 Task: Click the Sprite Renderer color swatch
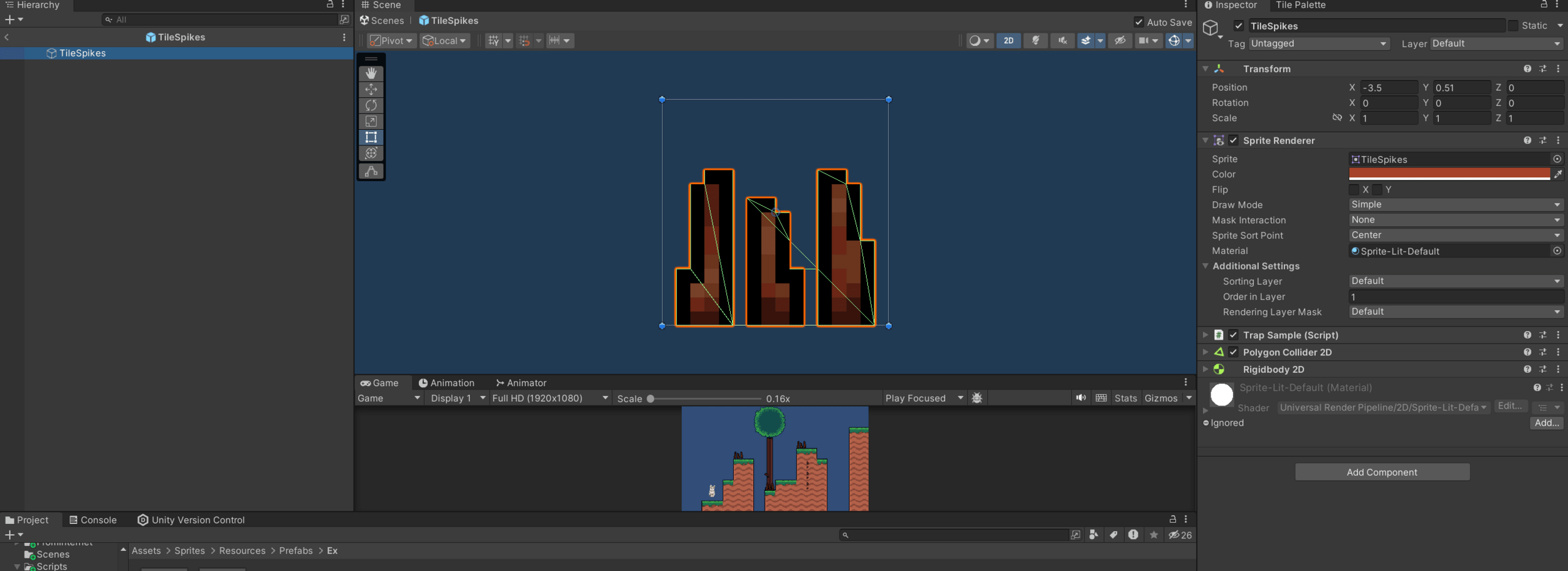pos(1449,174)
